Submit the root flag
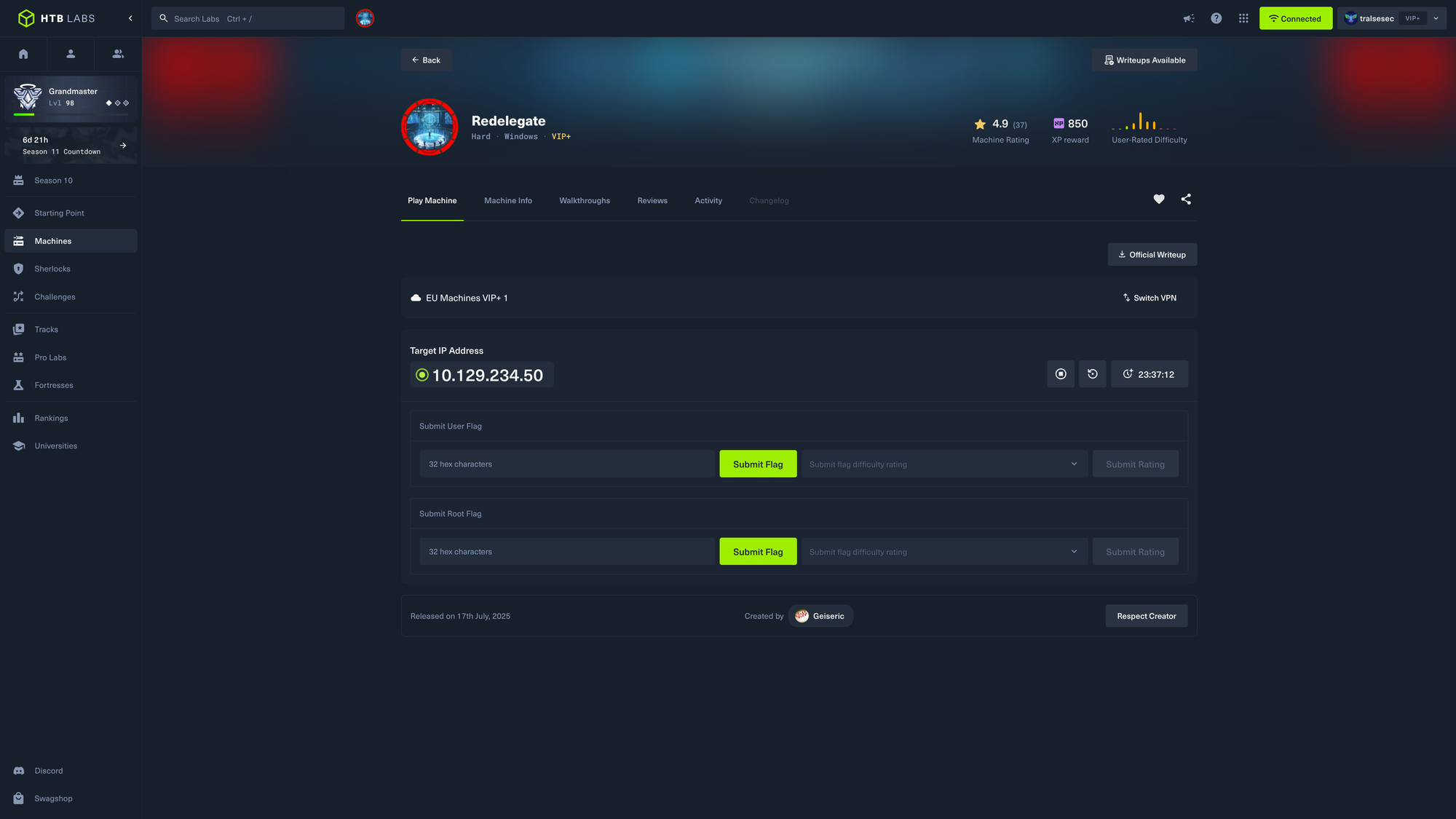This screenshot has width=1456, height=819. point(758,552)
